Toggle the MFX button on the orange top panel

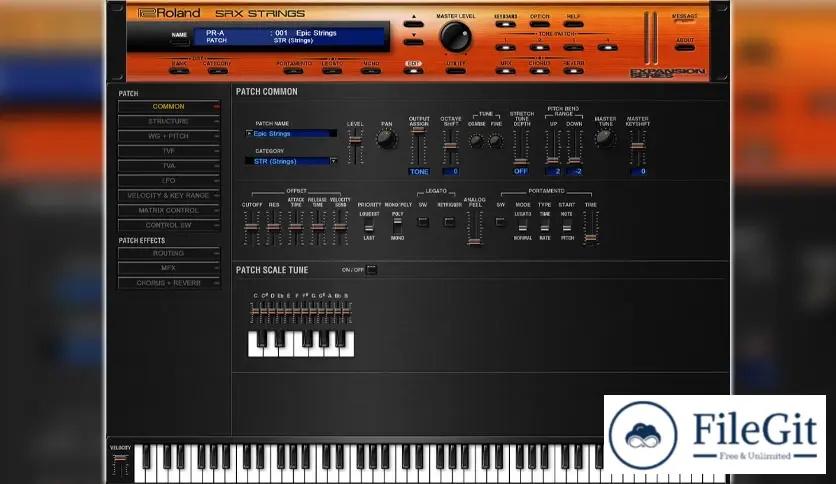tap(505, 71)
